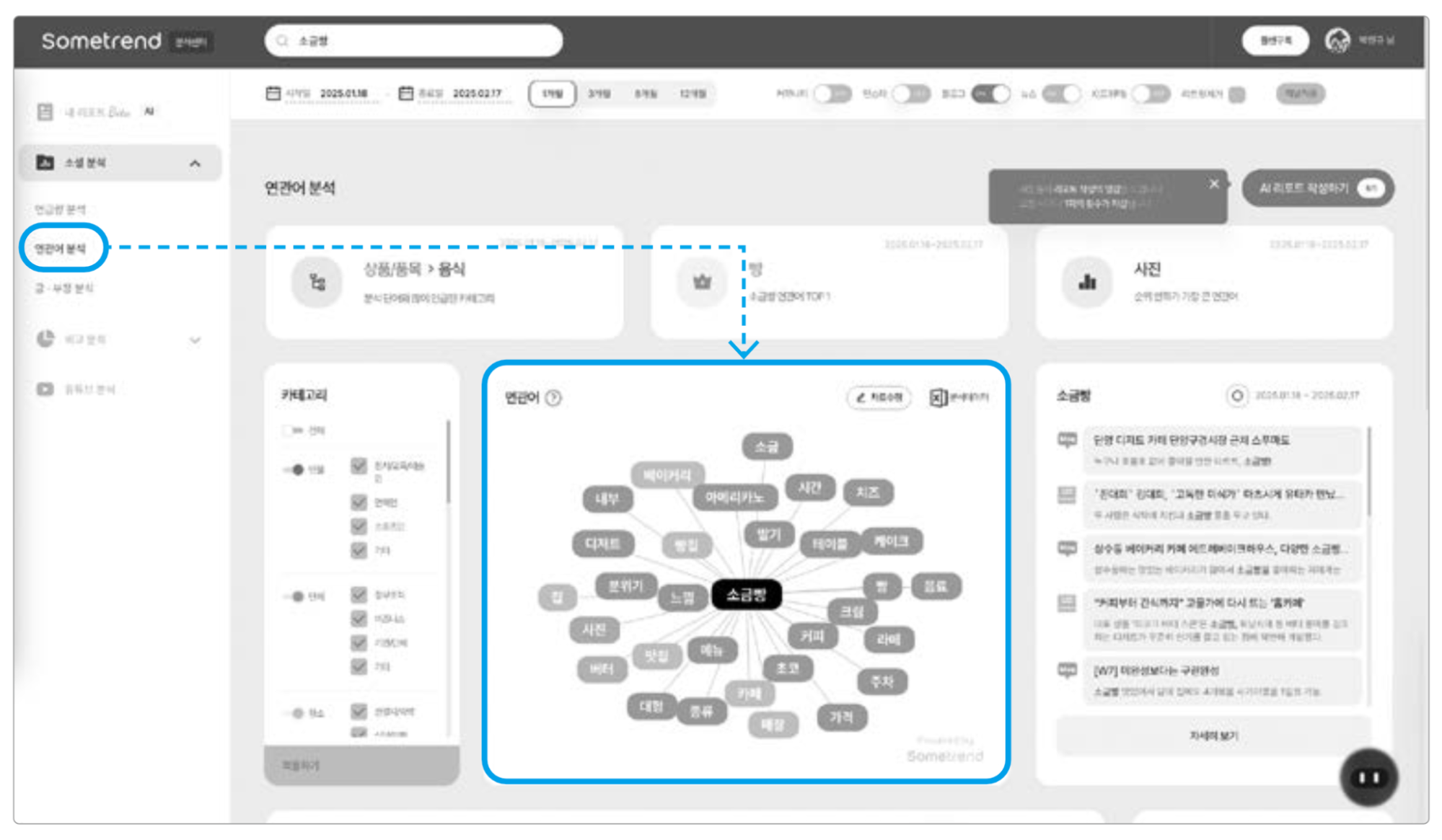Click the refresh icon beside 소금빵 date range
The image size is (1442, 840).
pos(1236,395)
